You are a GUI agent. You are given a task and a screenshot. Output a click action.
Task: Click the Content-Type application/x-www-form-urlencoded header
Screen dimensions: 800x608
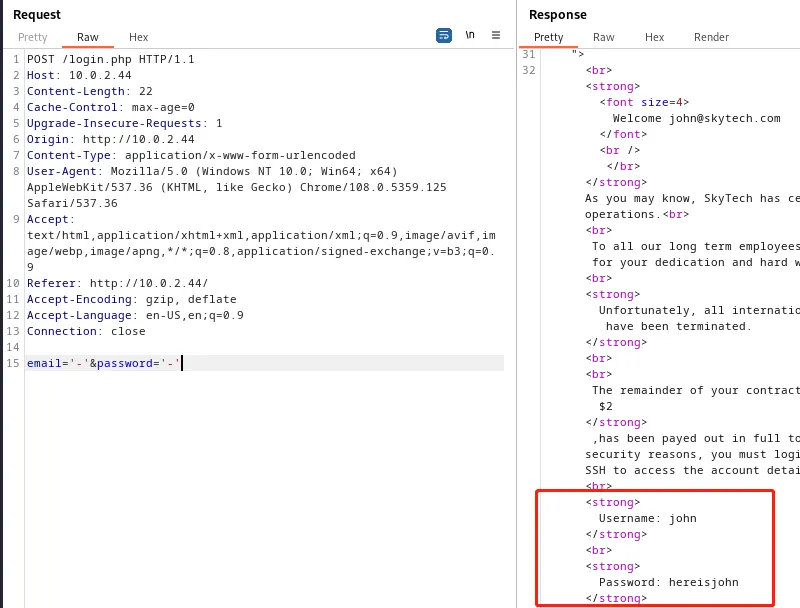(191, 155)
